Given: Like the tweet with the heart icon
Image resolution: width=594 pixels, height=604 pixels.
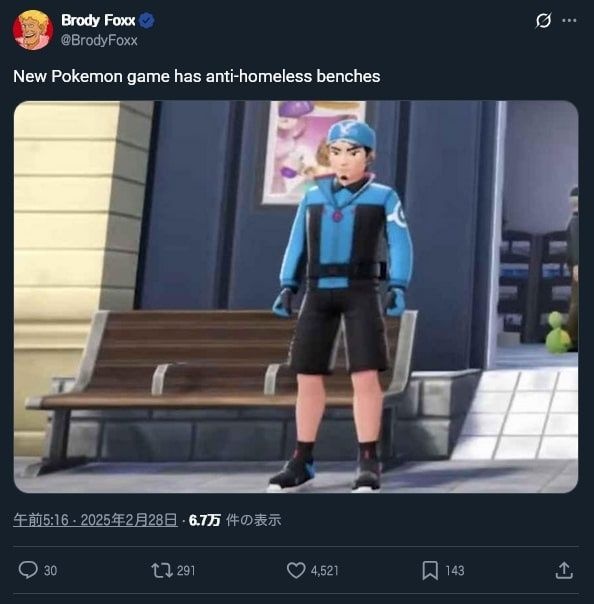Looking at the screenshot, I should 296,570.
